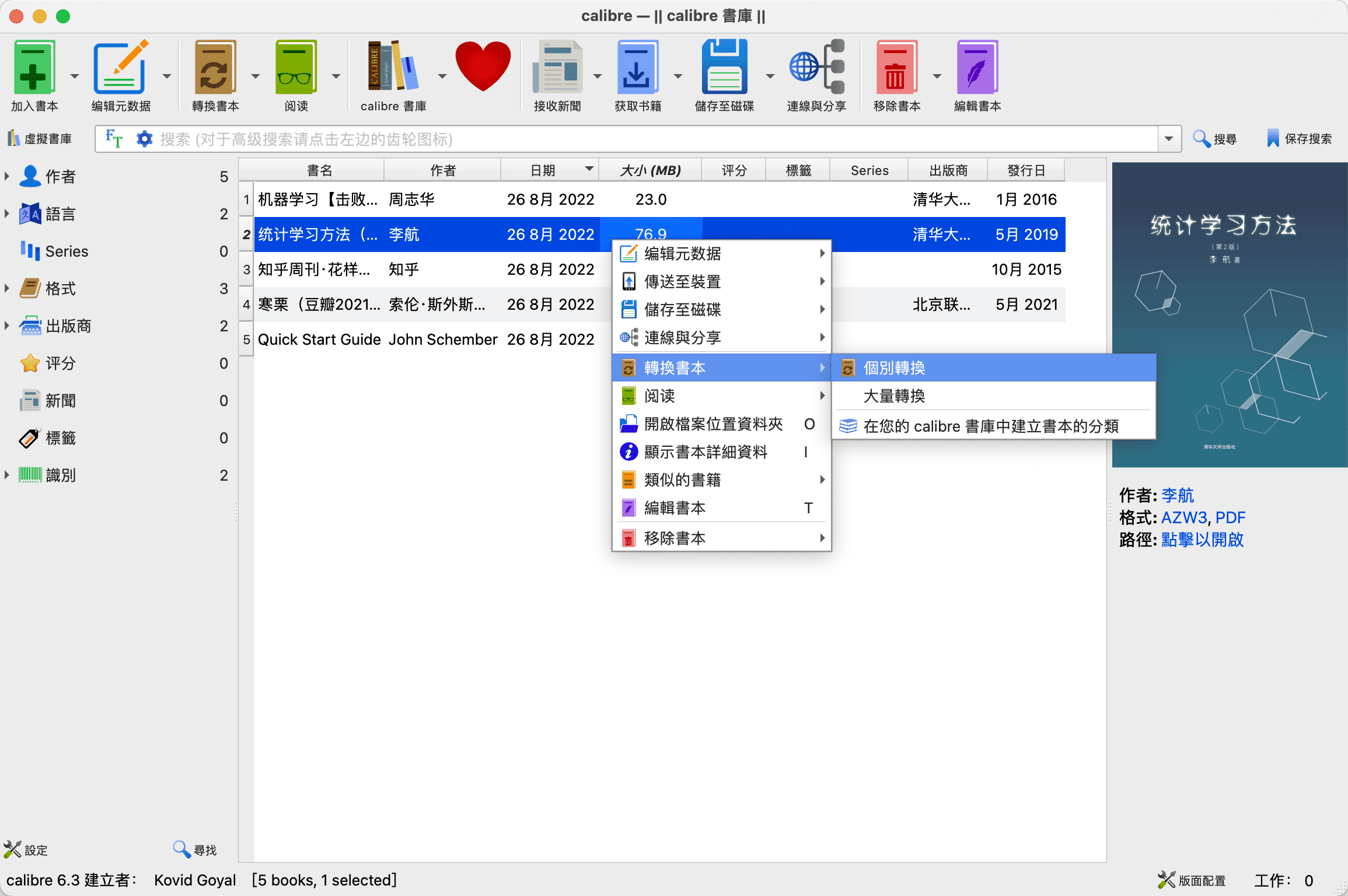The image size is (1348, 896).
Task: Open 設定 preferences at bottom left
Action: pyautogui.click(x=26, y=850)
